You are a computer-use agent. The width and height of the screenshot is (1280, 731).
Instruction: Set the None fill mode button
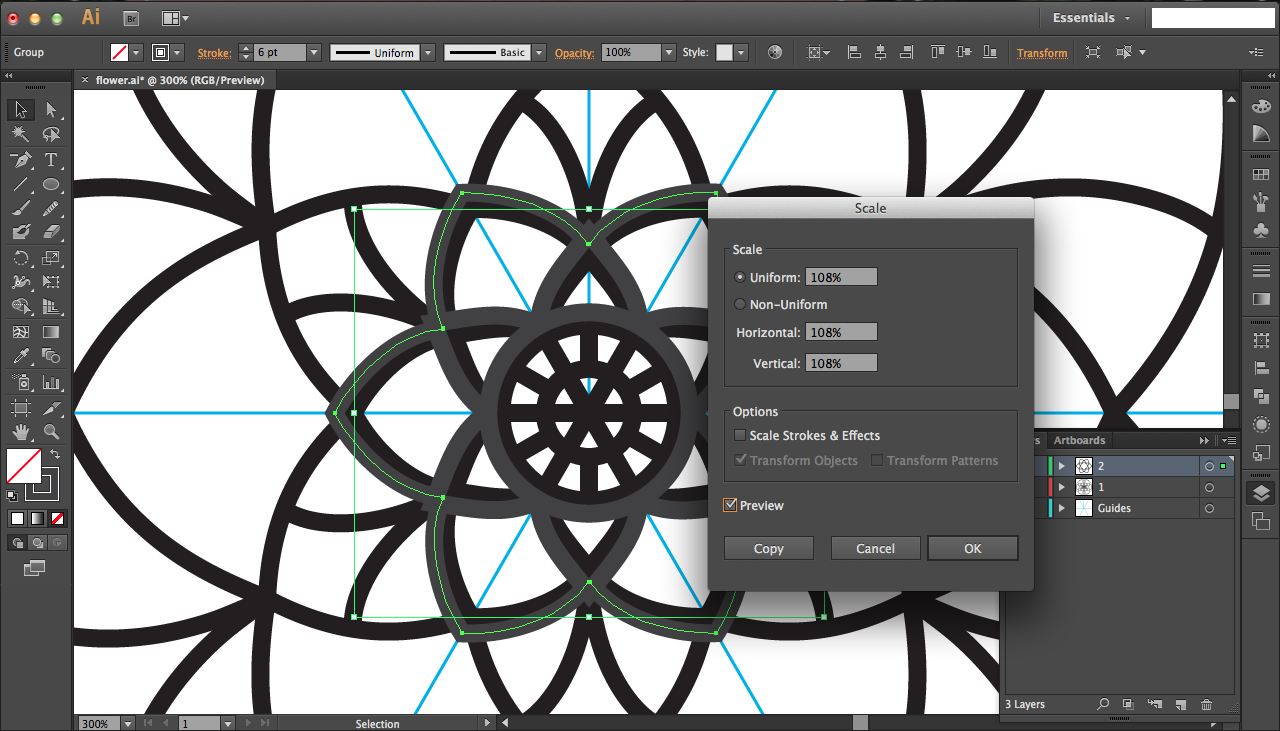[x=57, y=518]
